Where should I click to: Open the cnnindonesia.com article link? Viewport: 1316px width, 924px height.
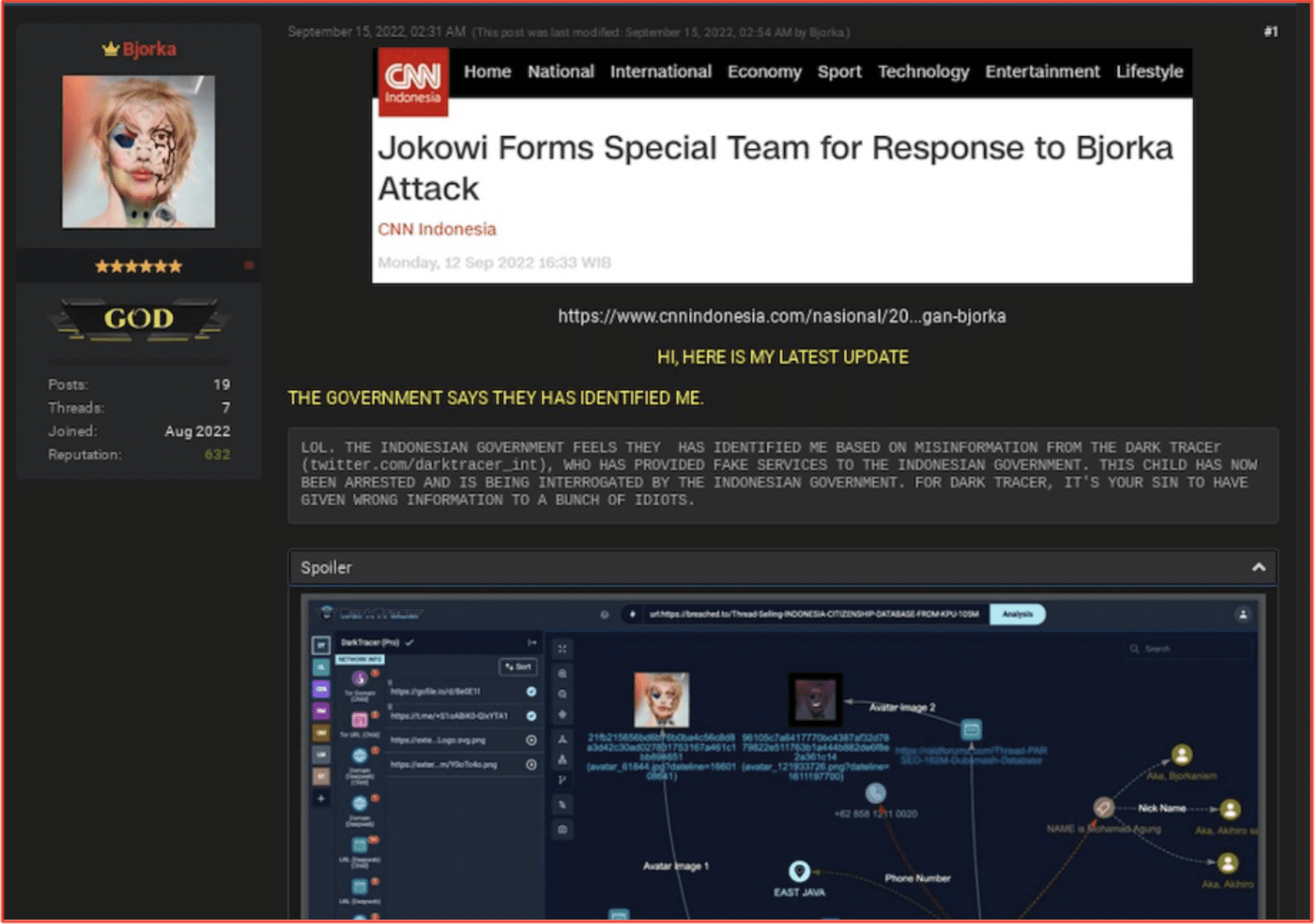782,316
